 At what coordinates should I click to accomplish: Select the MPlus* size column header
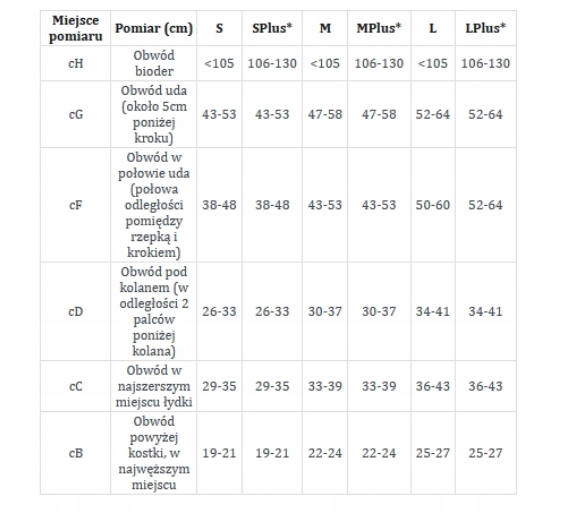tap(379, 28)
